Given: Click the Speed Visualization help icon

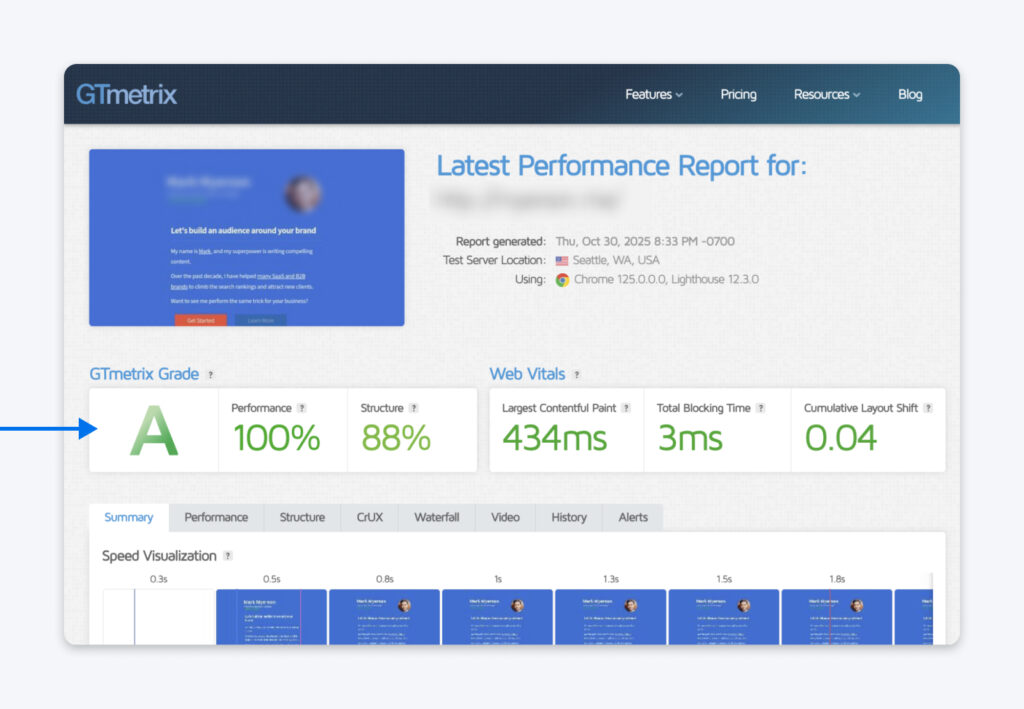Looking at the screenshot, I should [x=226, y=556].
